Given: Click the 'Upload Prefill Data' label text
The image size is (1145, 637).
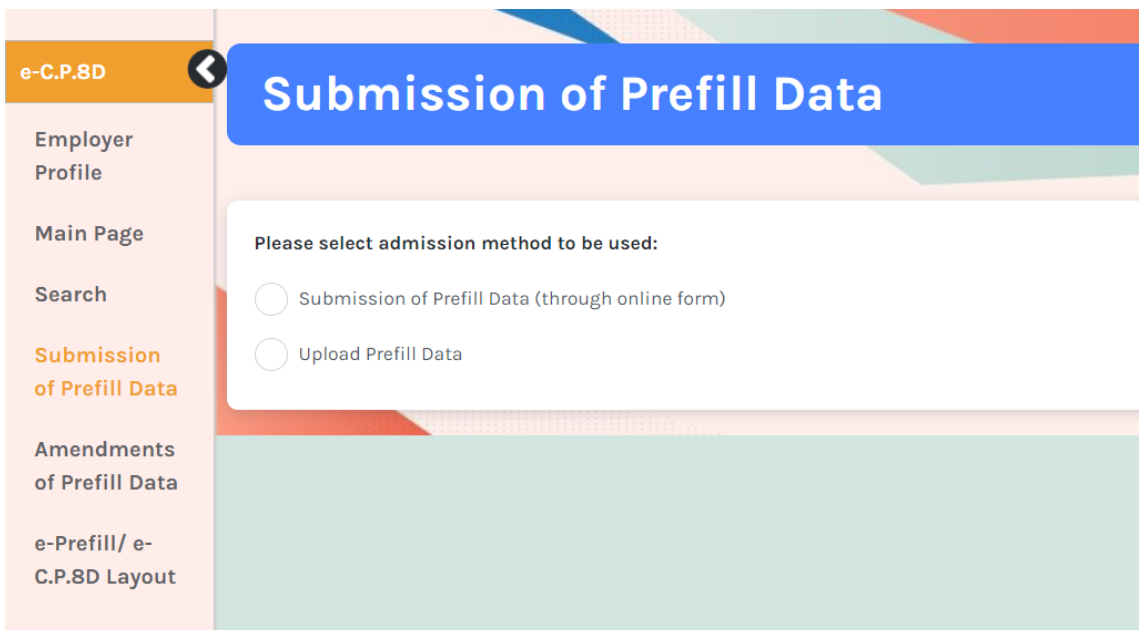Looking at the screenshot, I should point(380,354).
